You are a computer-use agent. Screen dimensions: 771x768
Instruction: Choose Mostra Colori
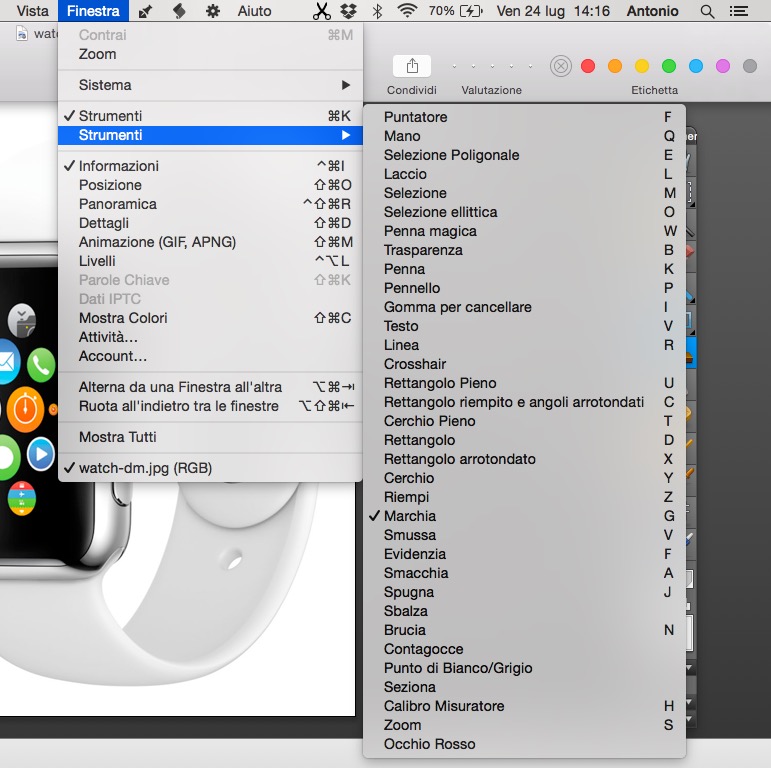[x=210, y=318]
